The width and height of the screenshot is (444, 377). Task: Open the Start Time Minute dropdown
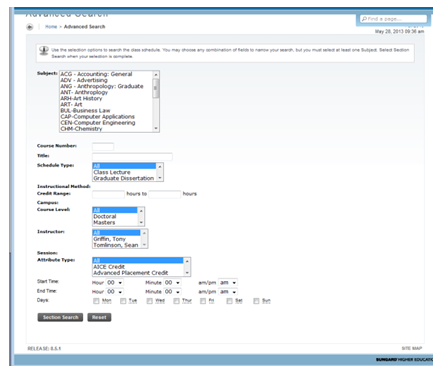click(172, 283)
